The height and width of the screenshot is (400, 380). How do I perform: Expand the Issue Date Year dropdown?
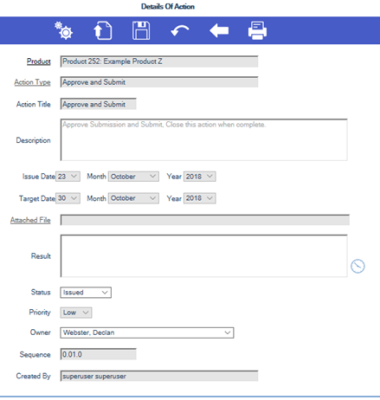coord(199,176)
